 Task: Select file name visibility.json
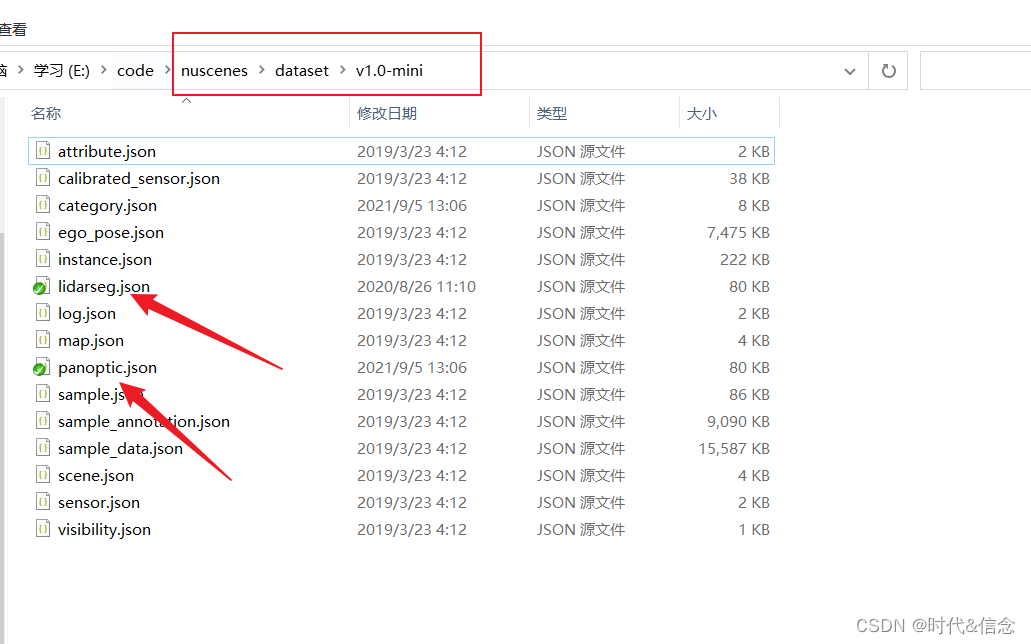click(x=104, y=529)
